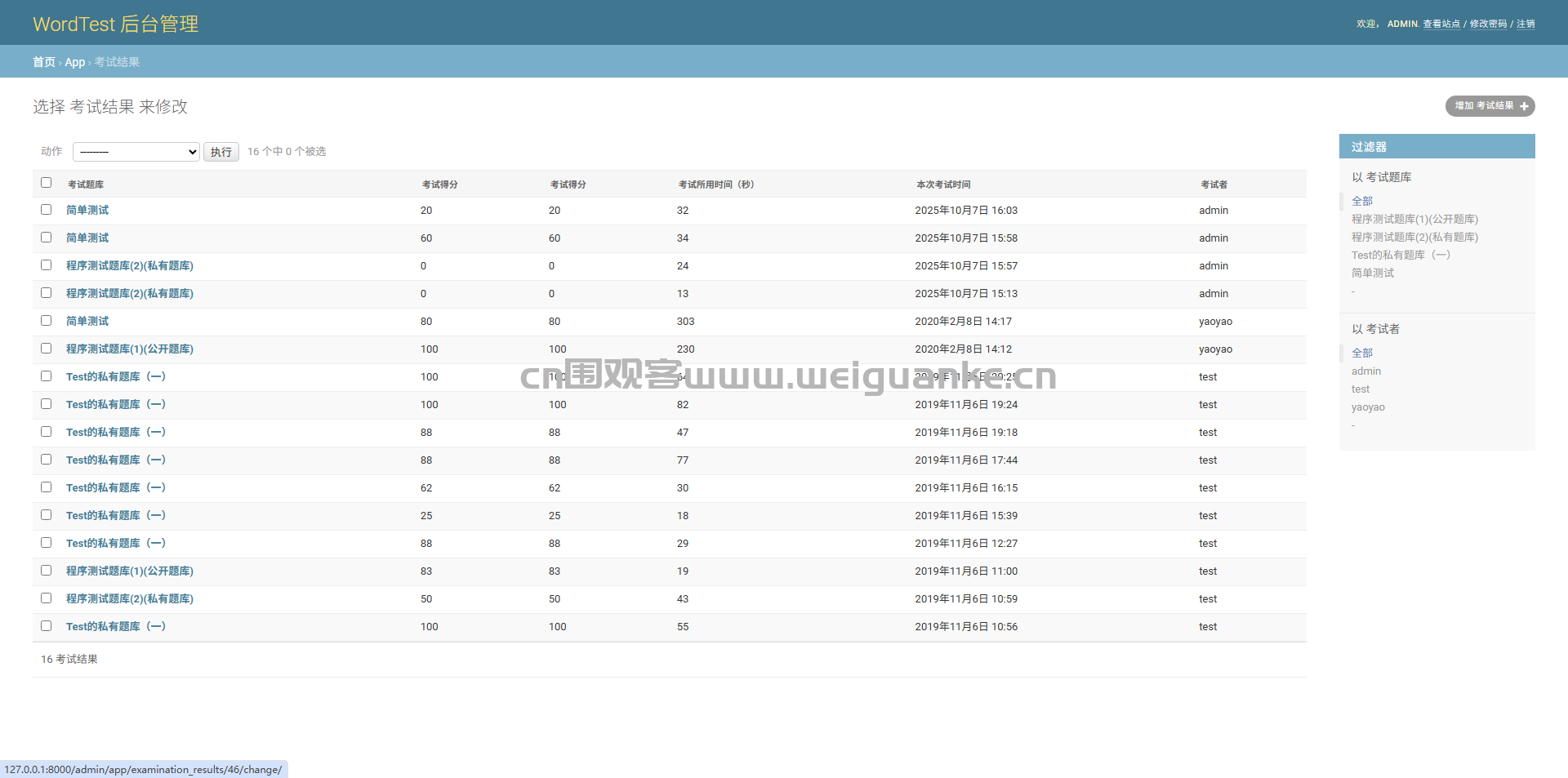Sort by 考试题库 column header
1568x778 pixels.
(86, 184)
